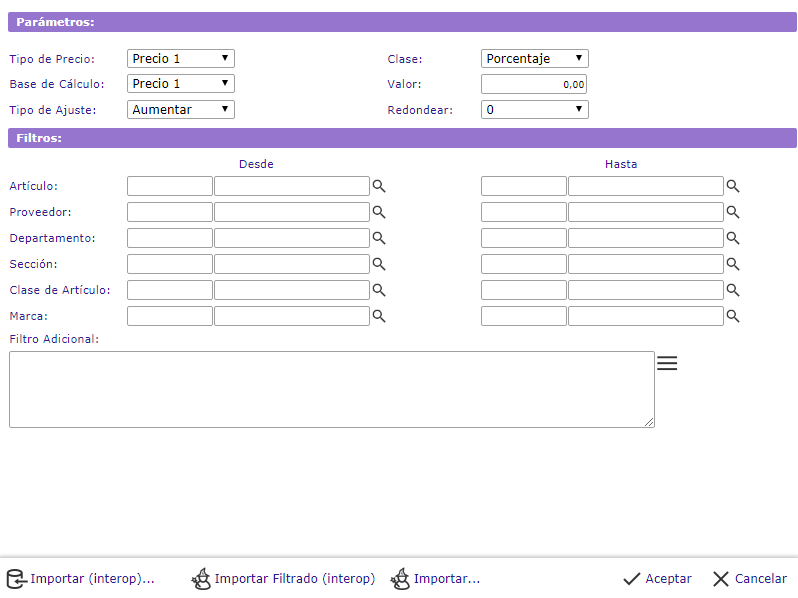This screenshot has height=598, width=798.
Task: Search Clase de Artículo Desde magnifier
Action: click(x=379, y=290)
